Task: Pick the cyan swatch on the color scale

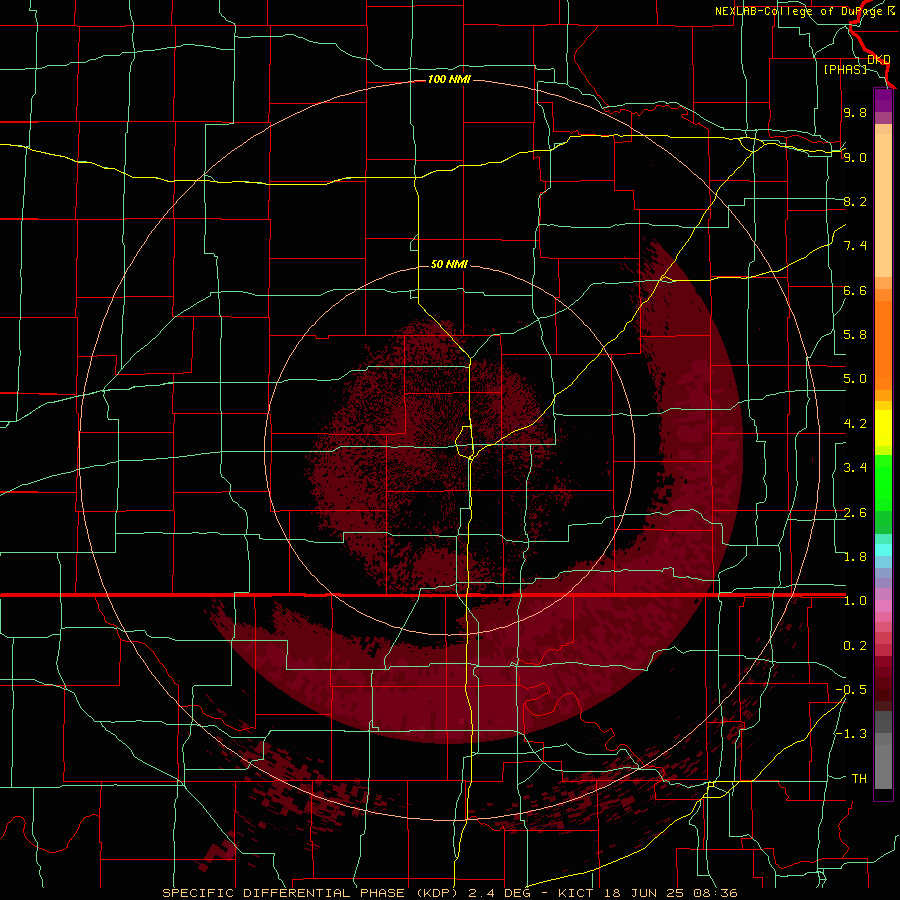Action: pyautogui.click(x=883, y=550)
